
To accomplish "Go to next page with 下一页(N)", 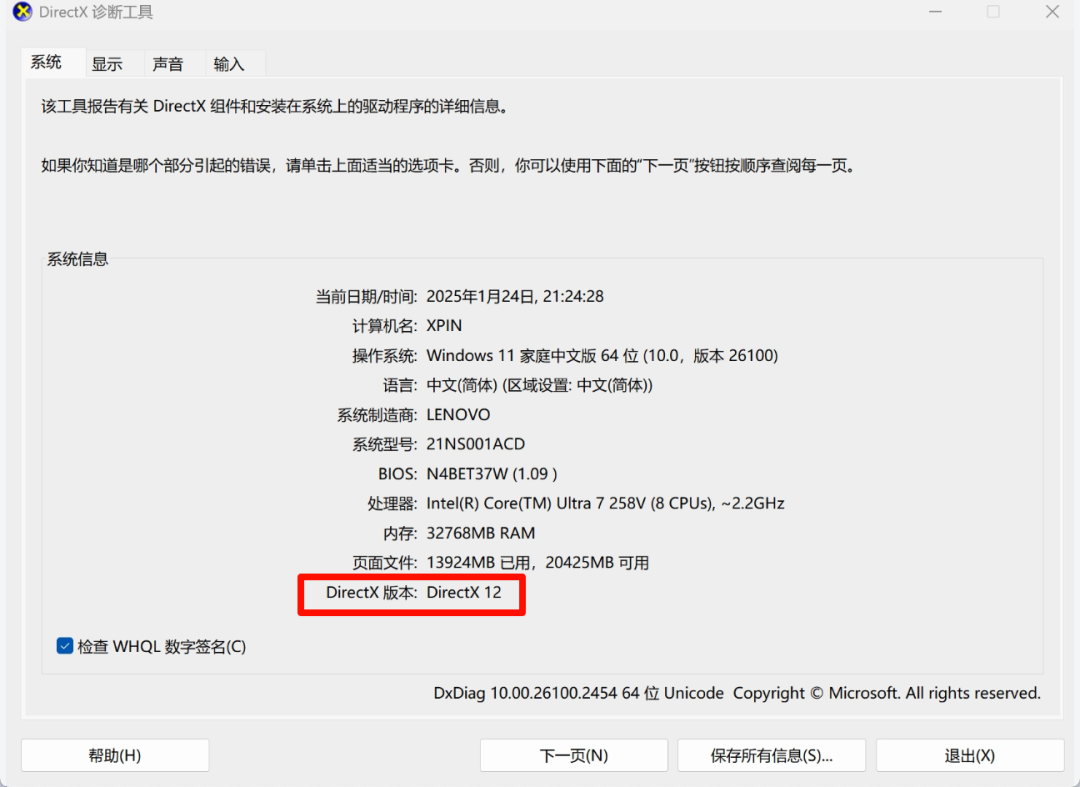I will 574,755.
